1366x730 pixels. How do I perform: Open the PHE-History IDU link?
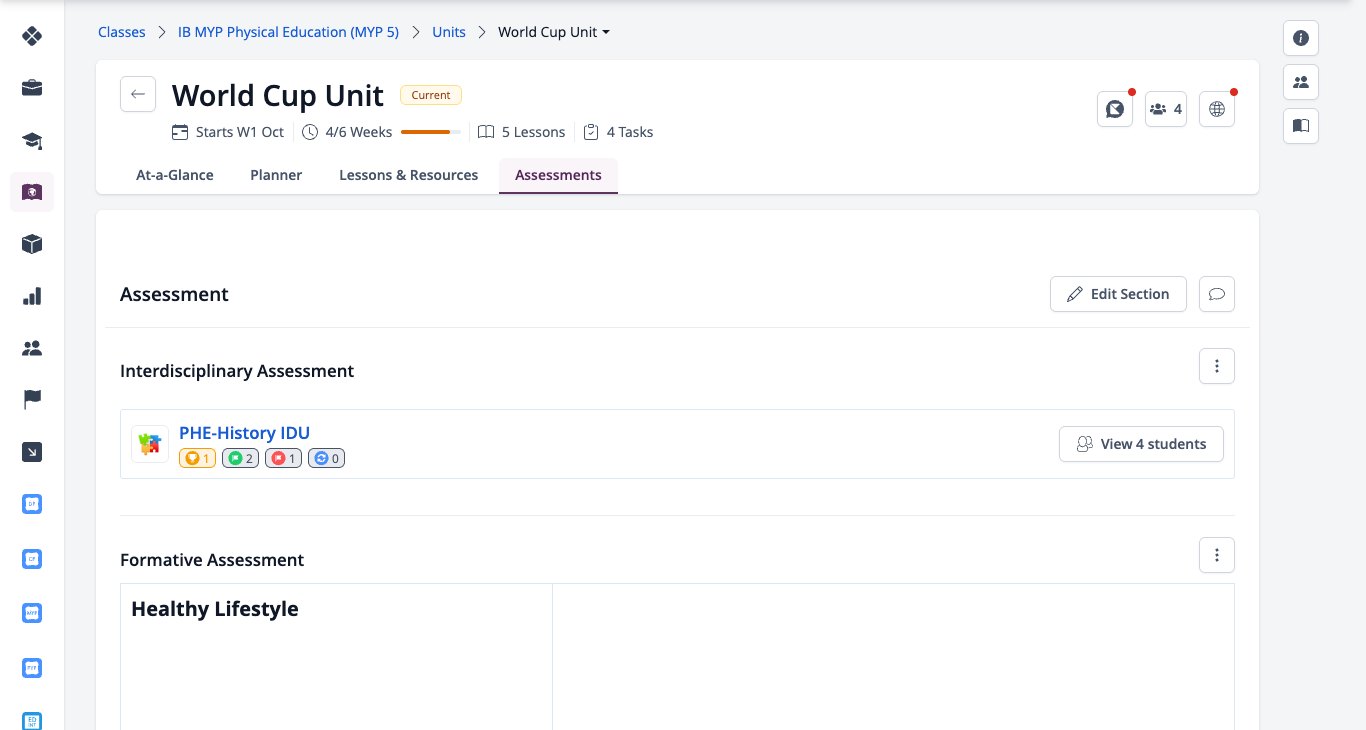click(244, 433)
